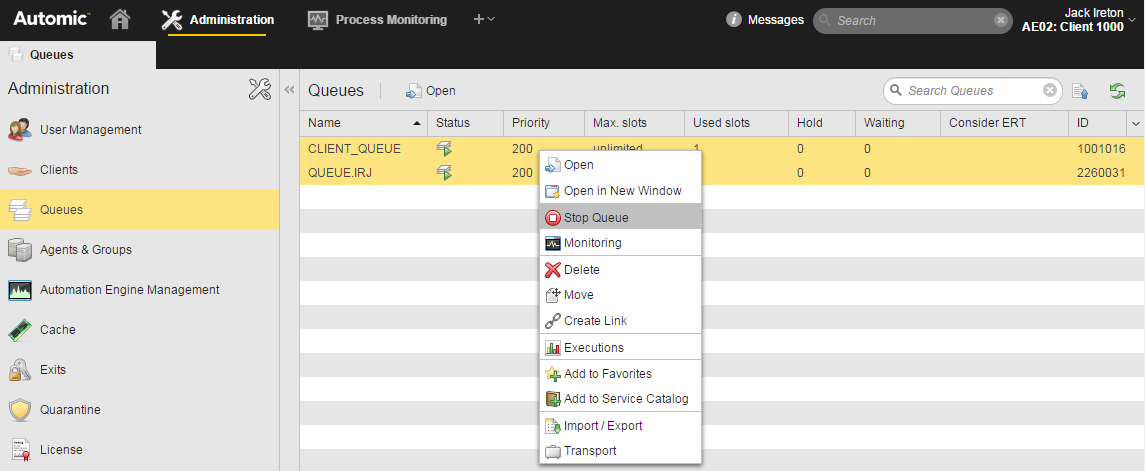Clear the global Search box with X
This screenshot has height=471, width=1145.
pyautogui.click(x=1001, y=20)
